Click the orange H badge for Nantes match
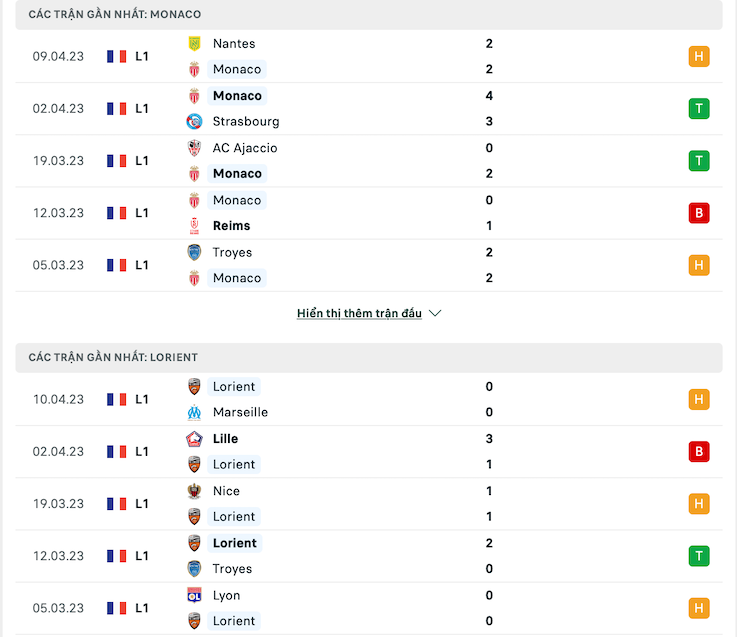 (x=699, y=56)
